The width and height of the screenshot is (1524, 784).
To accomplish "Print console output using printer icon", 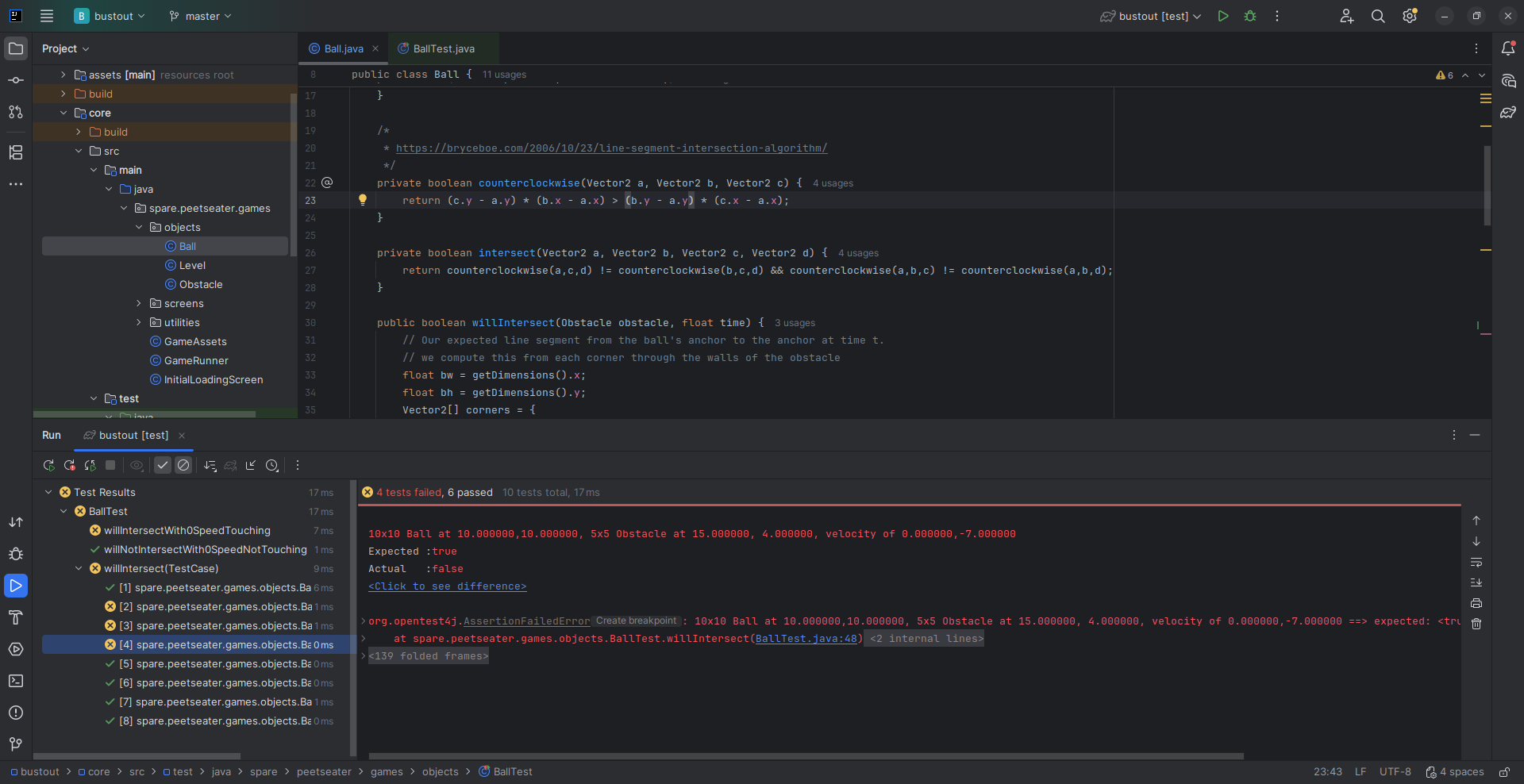I will [x=1476, y=603].
